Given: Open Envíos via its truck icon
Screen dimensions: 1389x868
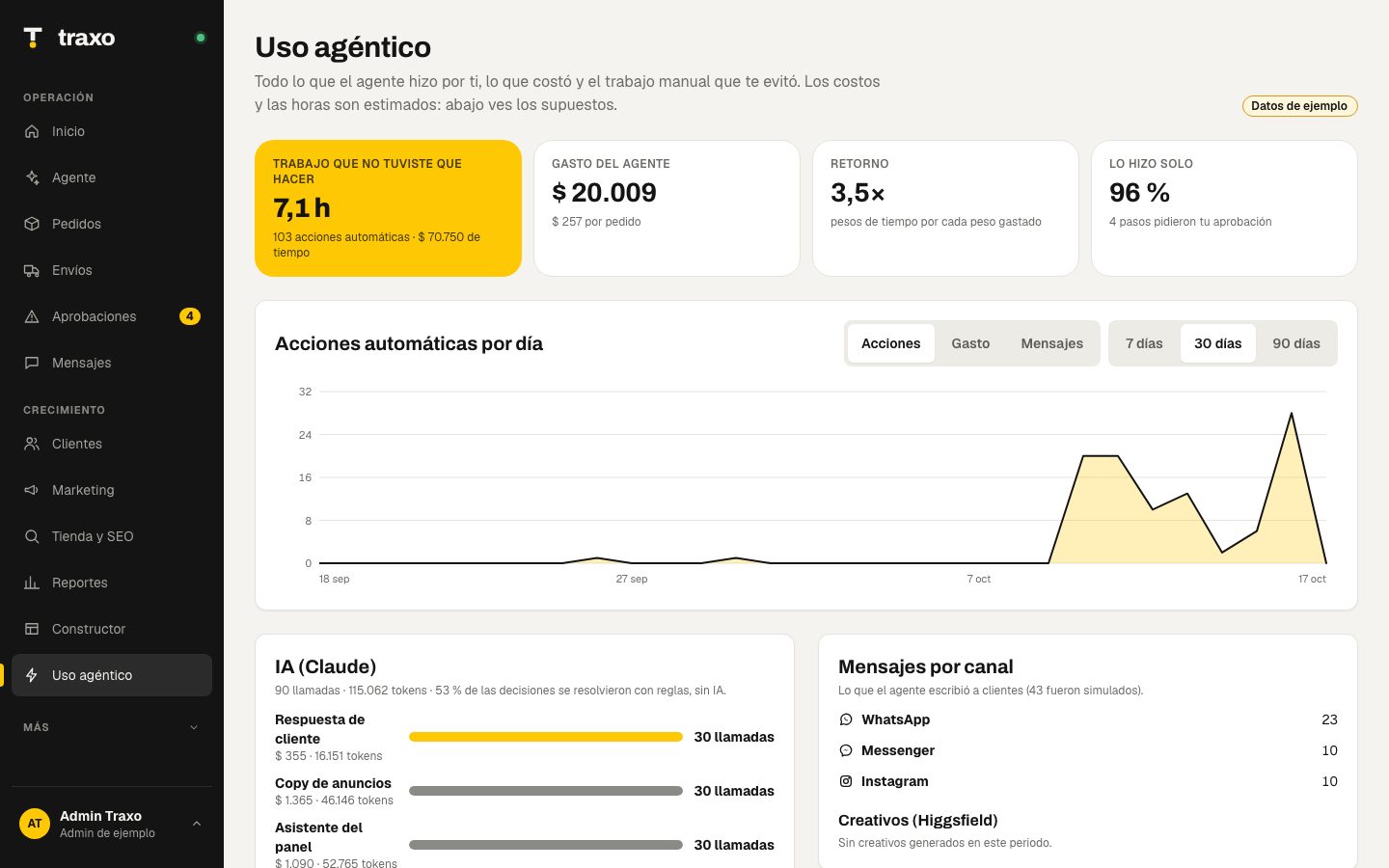Looking at the screenshot, I should tap(32, 270).
